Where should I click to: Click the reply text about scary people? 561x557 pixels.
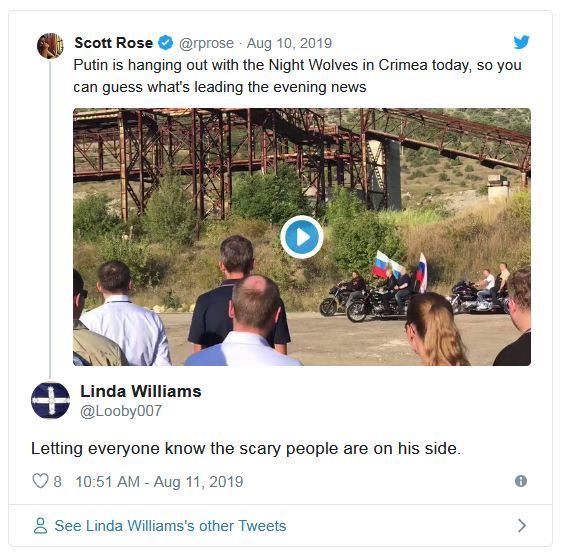pyautogui.click(x=246, y=449)
